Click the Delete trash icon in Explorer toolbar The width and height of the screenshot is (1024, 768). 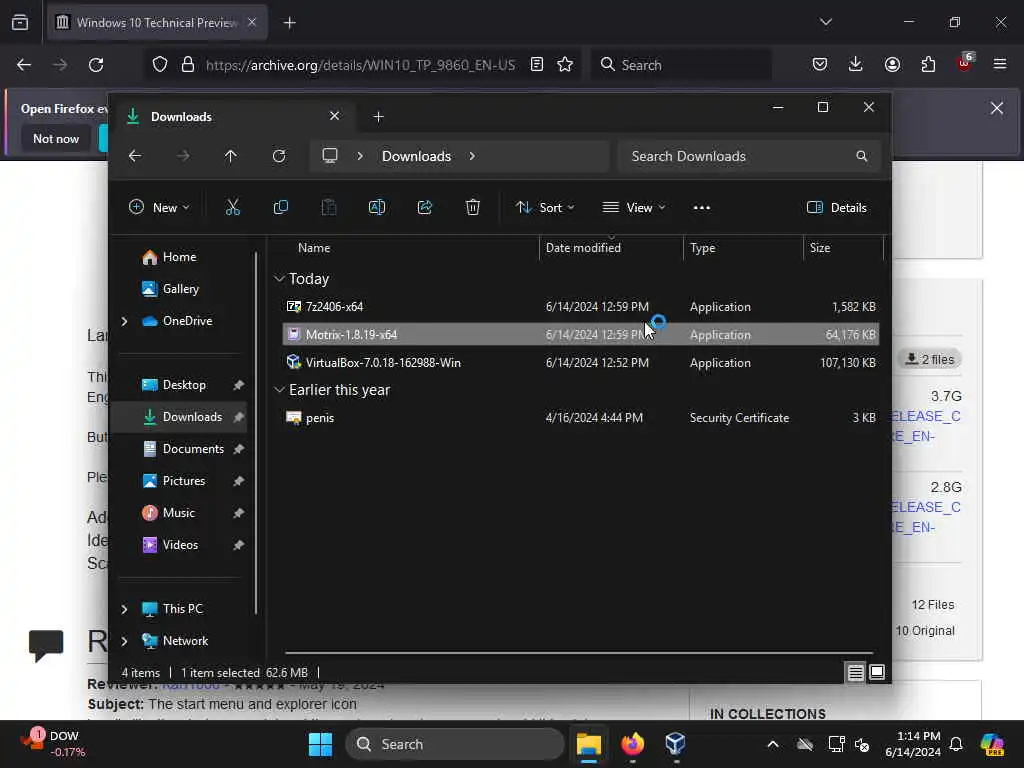click(473, 208)
